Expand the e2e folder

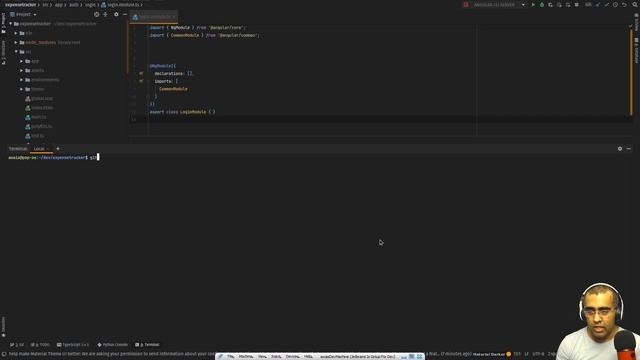[16, 33]
